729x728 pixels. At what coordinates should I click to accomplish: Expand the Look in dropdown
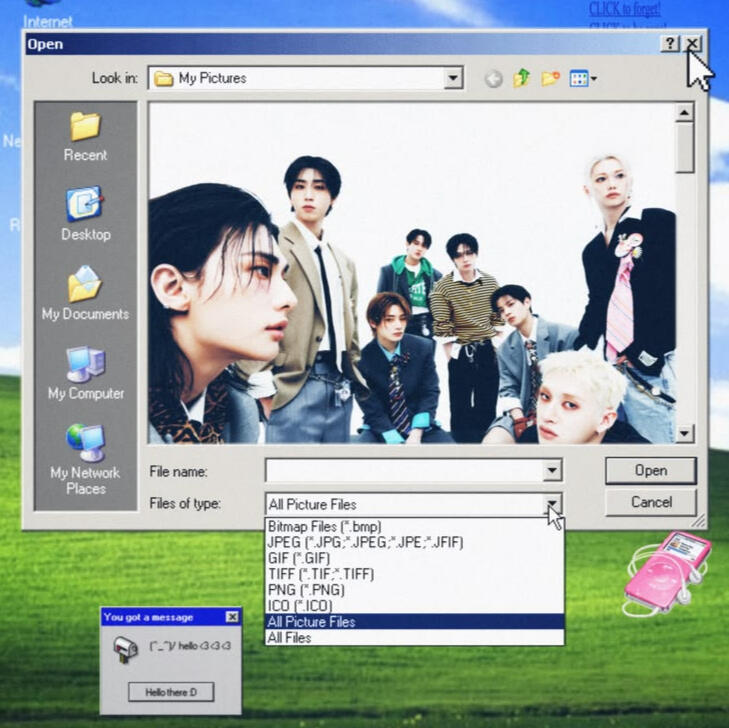click(x=453, y=78)
